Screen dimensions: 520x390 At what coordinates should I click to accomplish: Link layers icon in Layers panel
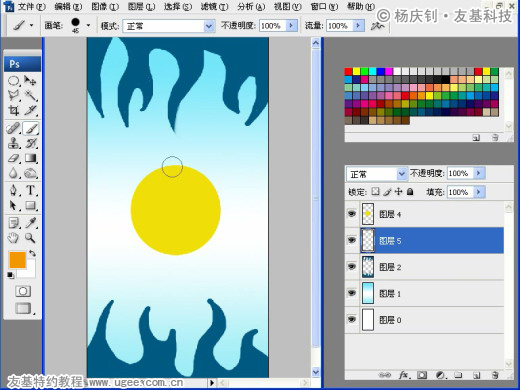tap(385, 375)
